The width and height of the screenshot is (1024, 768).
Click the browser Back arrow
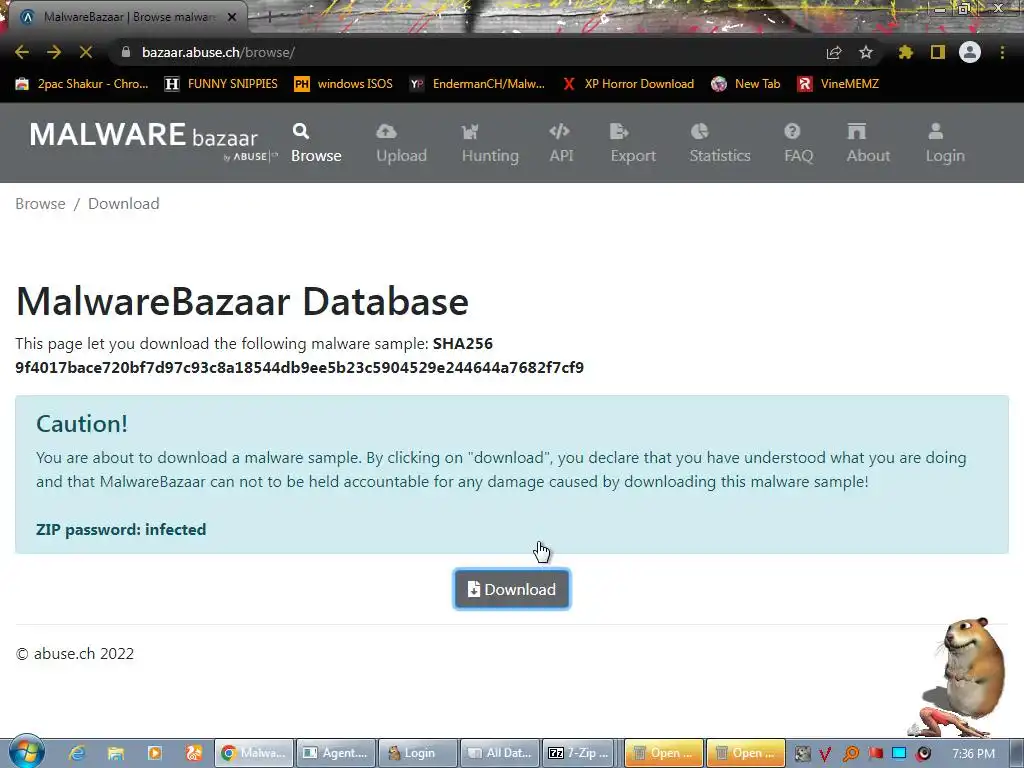tap(22, 52)
